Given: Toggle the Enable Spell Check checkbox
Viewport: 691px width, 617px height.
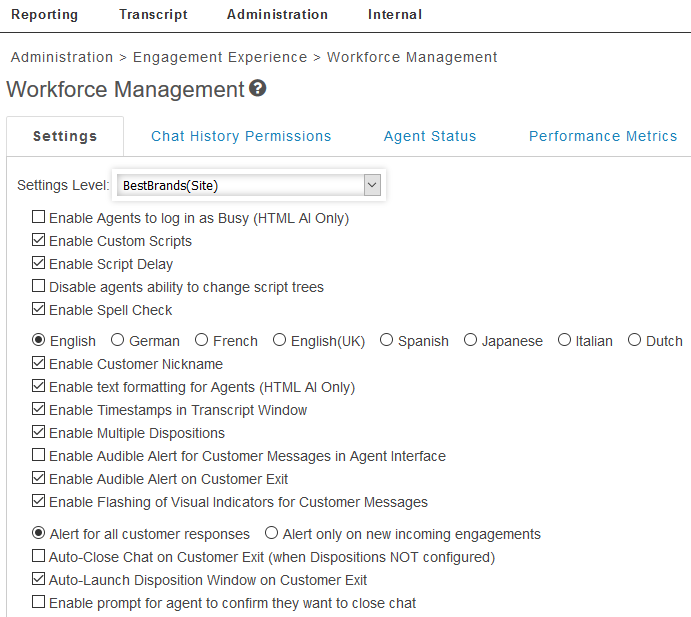Looking at the screenshot, I should click(39, 309).
